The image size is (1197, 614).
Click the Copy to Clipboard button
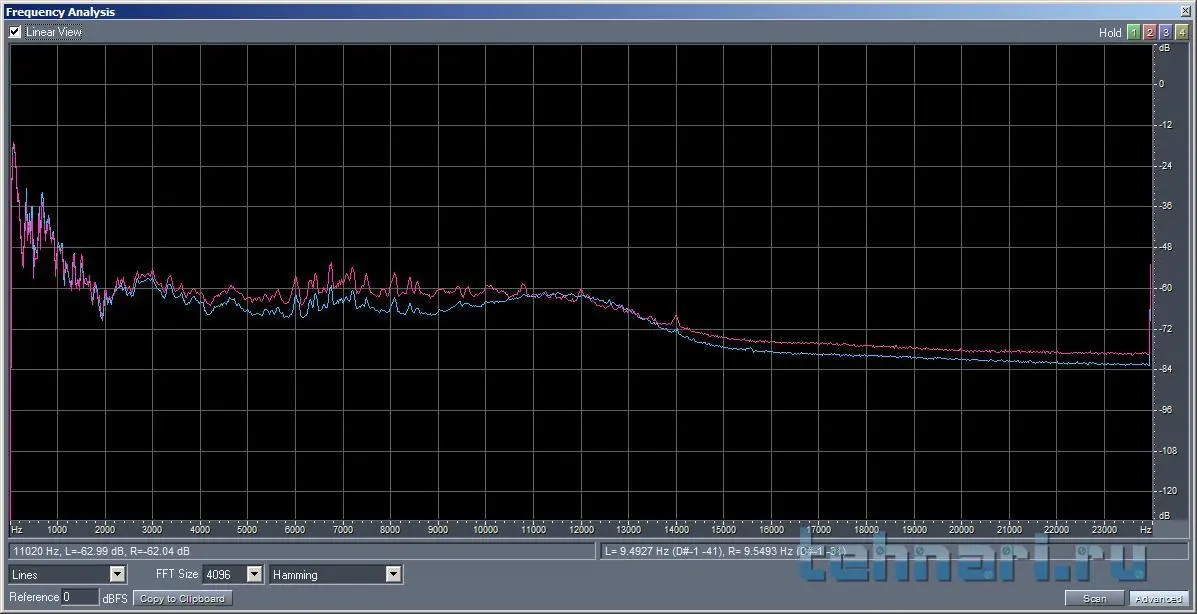tap(182, 598)
